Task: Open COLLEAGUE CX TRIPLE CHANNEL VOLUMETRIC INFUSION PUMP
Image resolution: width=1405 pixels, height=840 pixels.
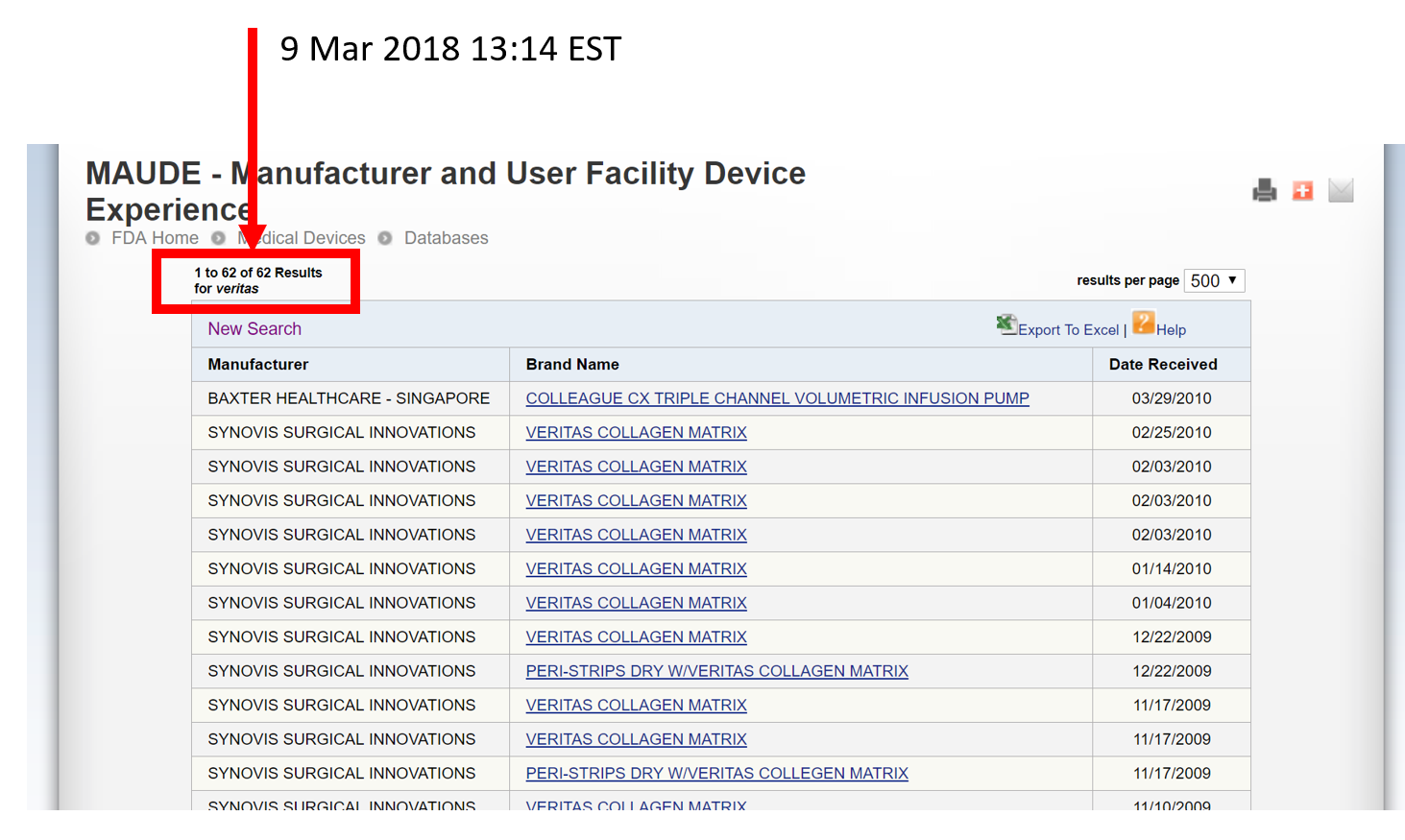Action: [776, 397]
